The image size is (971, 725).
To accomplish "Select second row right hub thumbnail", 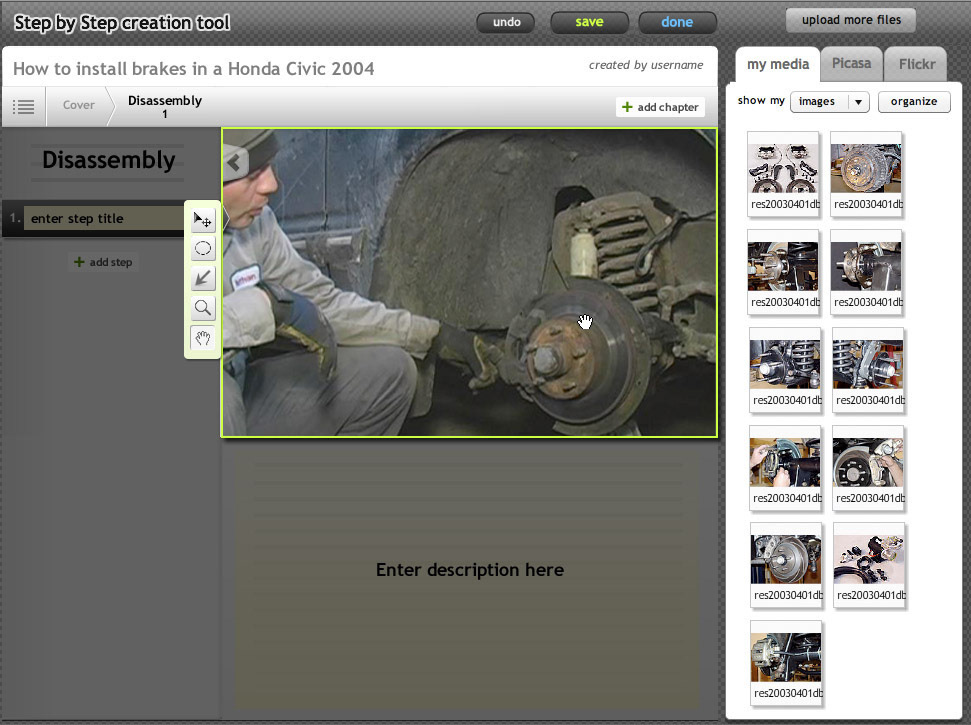I will click(x=866, y=272).
